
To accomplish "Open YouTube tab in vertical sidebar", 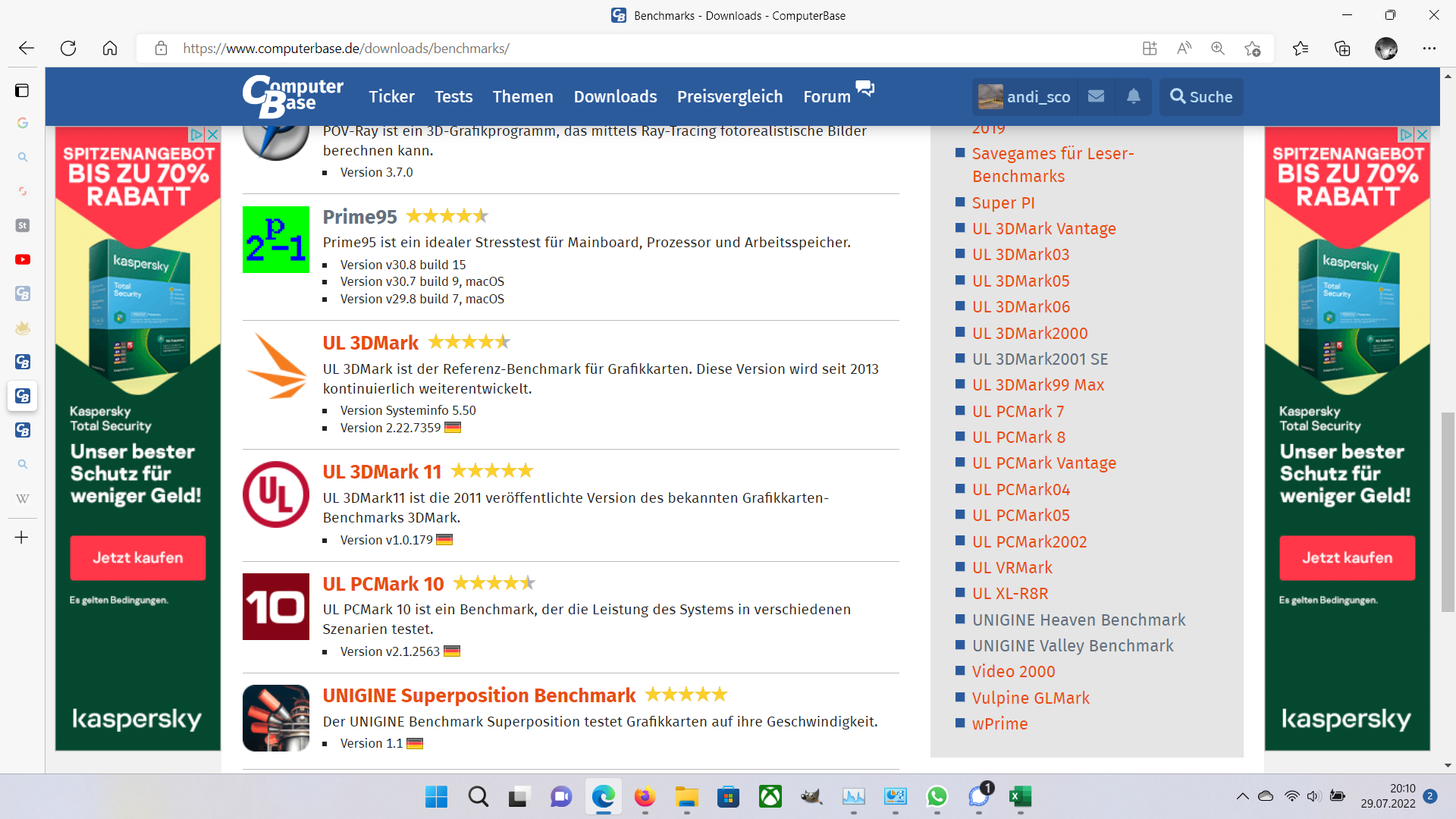I will pyautogui.click(x=23, y=259).
